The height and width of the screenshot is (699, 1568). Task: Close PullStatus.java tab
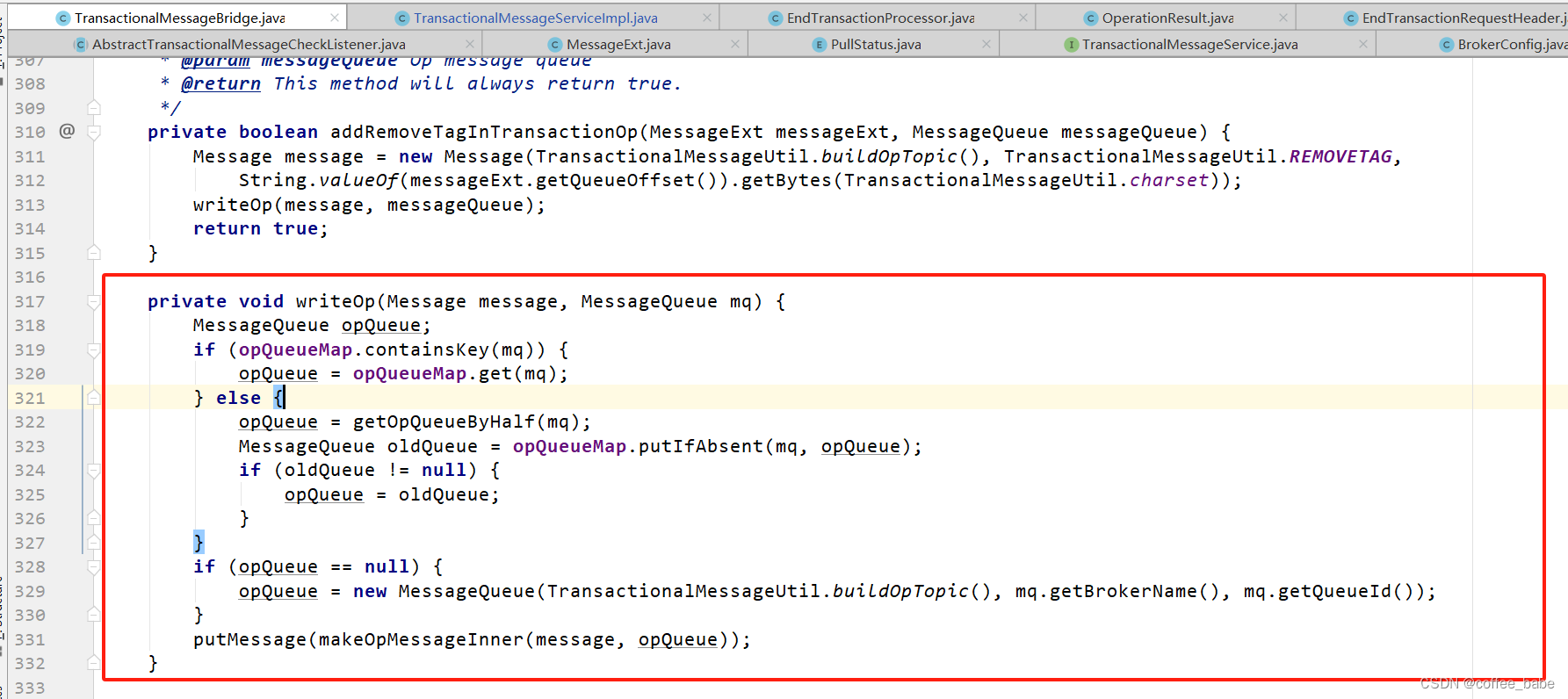tap(986, 44)
